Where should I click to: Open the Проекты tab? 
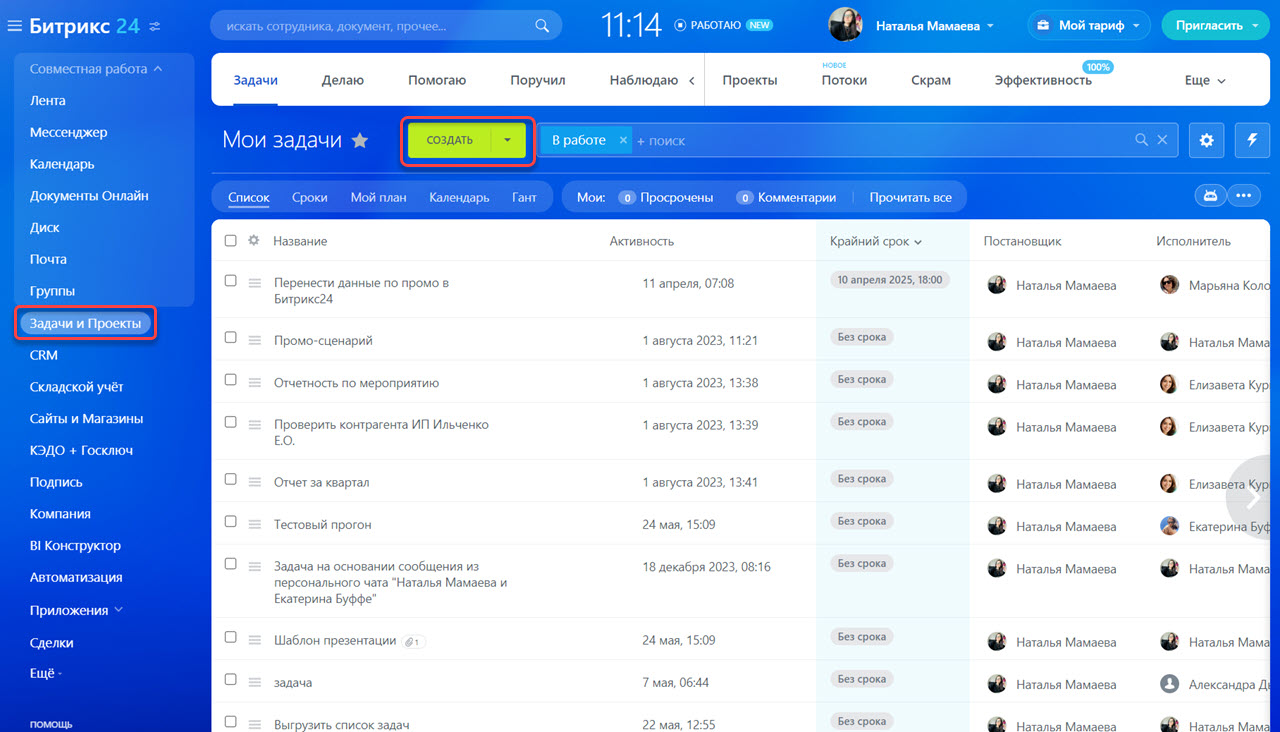pos(750,80)
